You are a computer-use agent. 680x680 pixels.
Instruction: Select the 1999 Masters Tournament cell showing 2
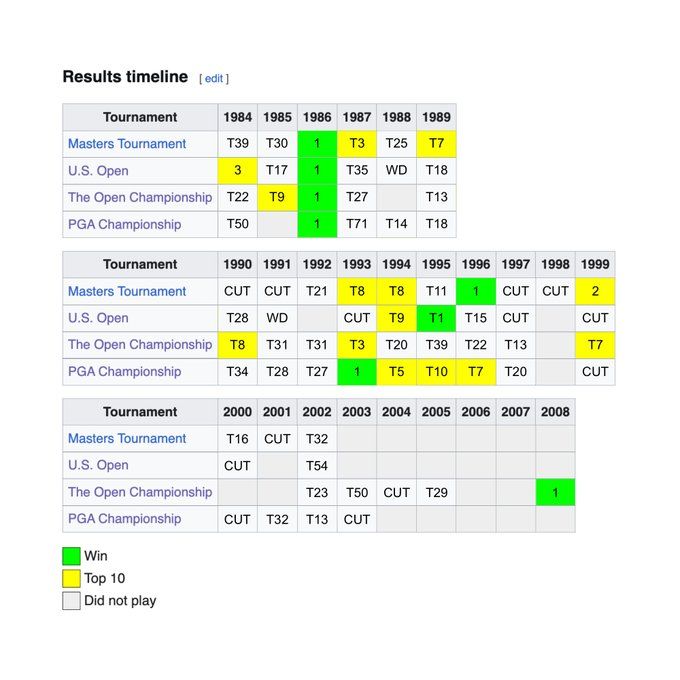(595, 291)
